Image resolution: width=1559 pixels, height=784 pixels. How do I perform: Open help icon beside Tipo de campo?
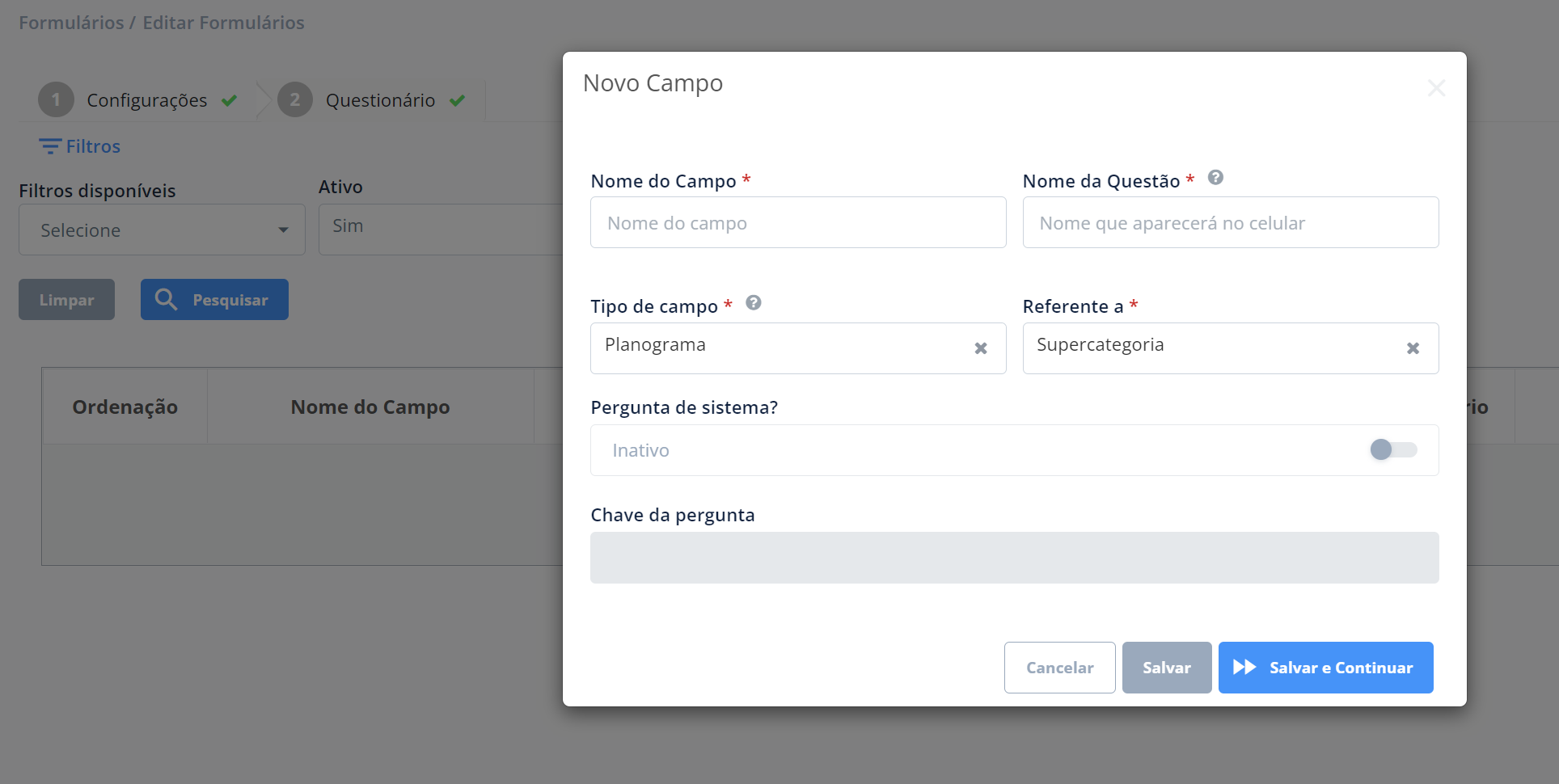(x=754, y=303)
